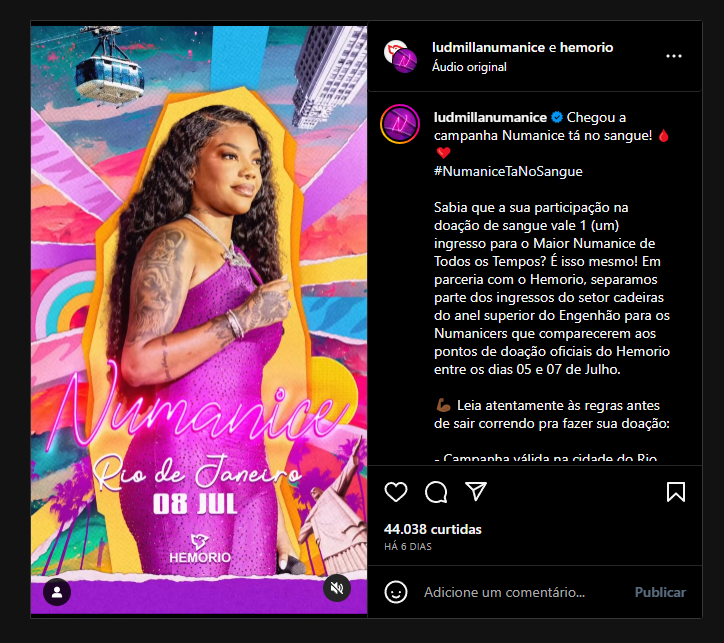The width and height of the screenshot is (724, 643).
Task: Click the stacked avatars in post header
Action: 400,56
